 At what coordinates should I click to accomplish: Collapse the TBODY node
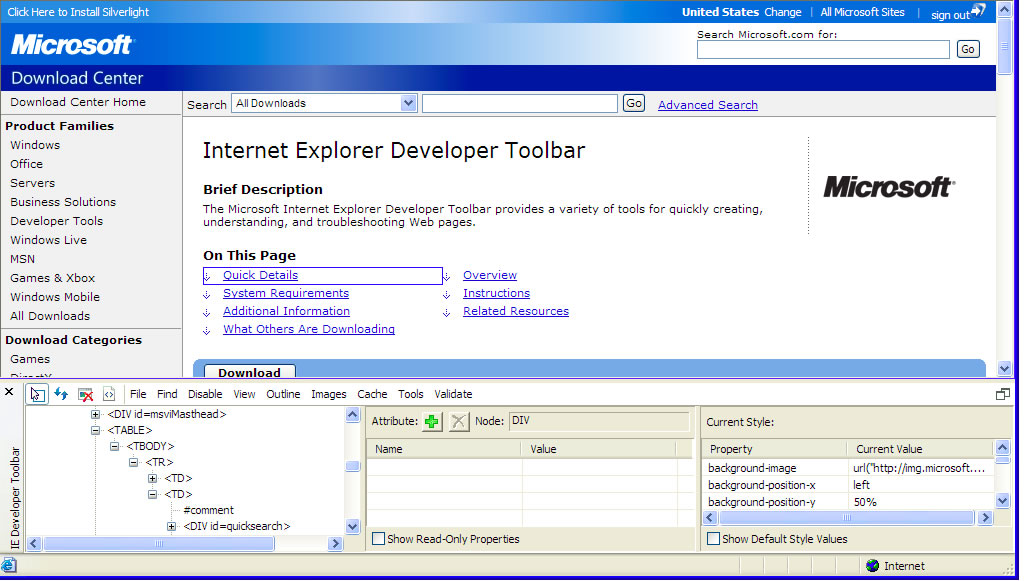click(x=114, y=446)
